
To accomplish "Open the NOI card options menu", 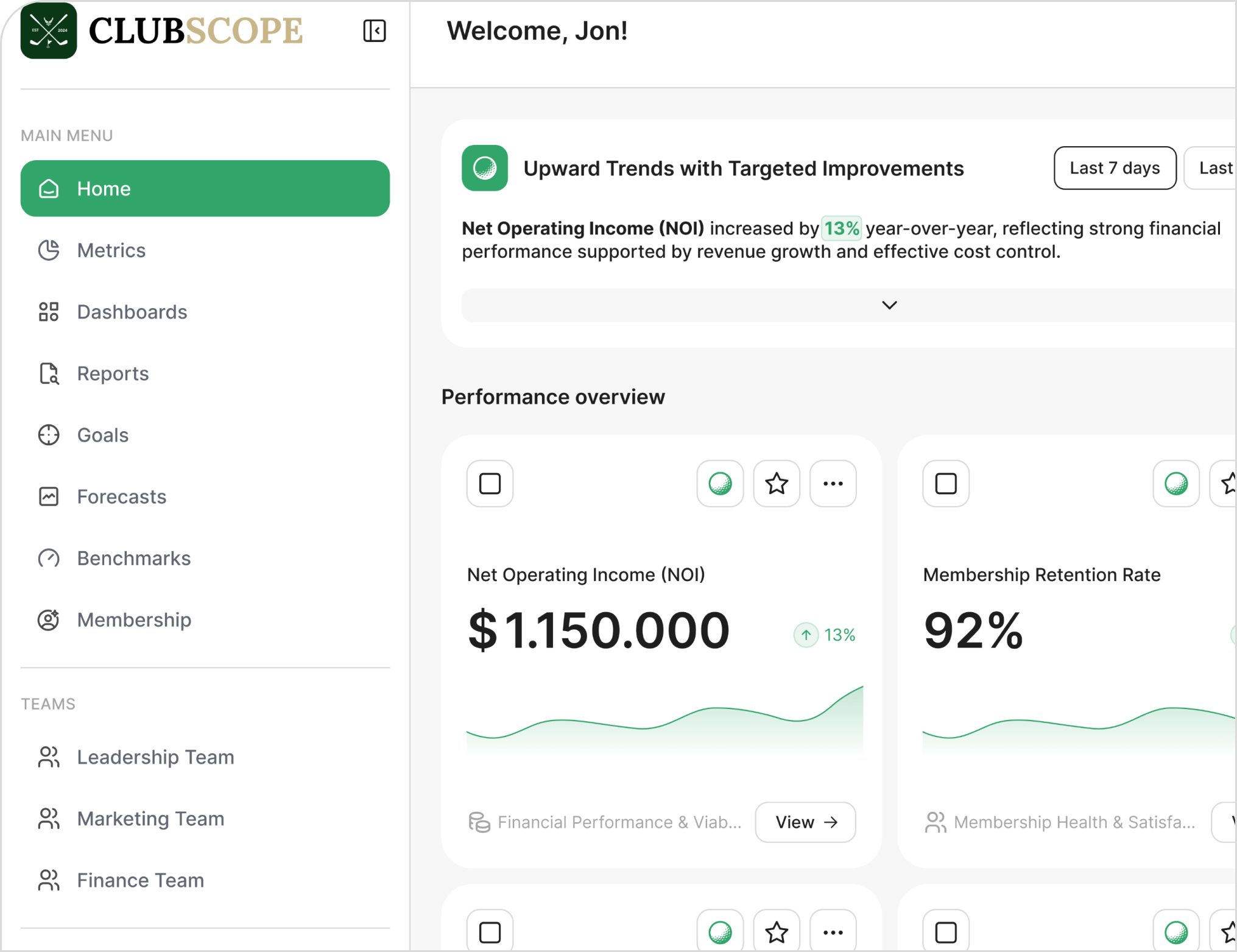I will [833, 484].
